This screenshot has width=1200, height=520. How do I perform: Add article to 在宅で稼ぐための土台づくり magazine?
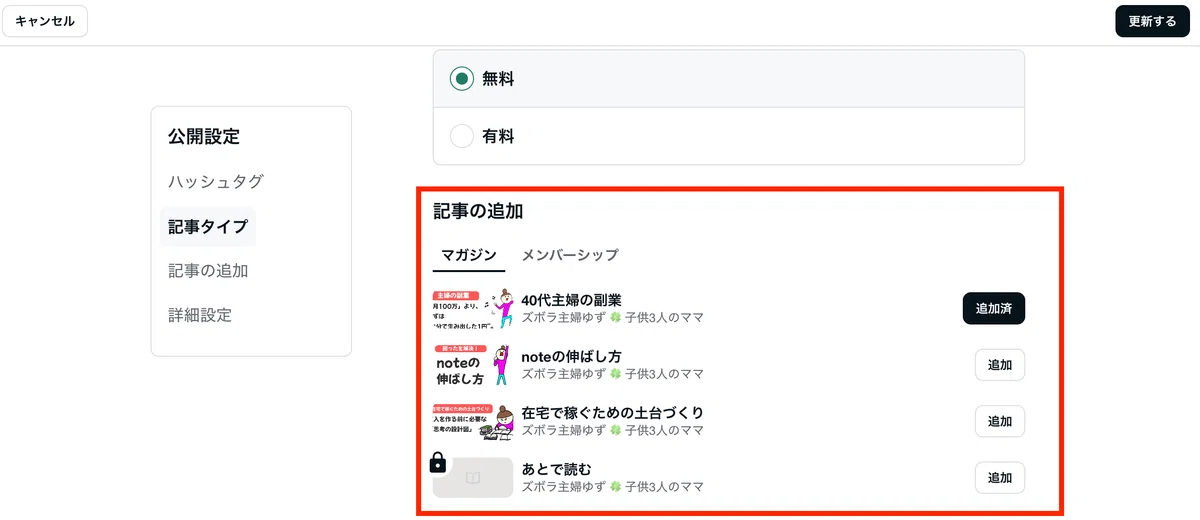pyautogui.click(x=1000, y=421)
